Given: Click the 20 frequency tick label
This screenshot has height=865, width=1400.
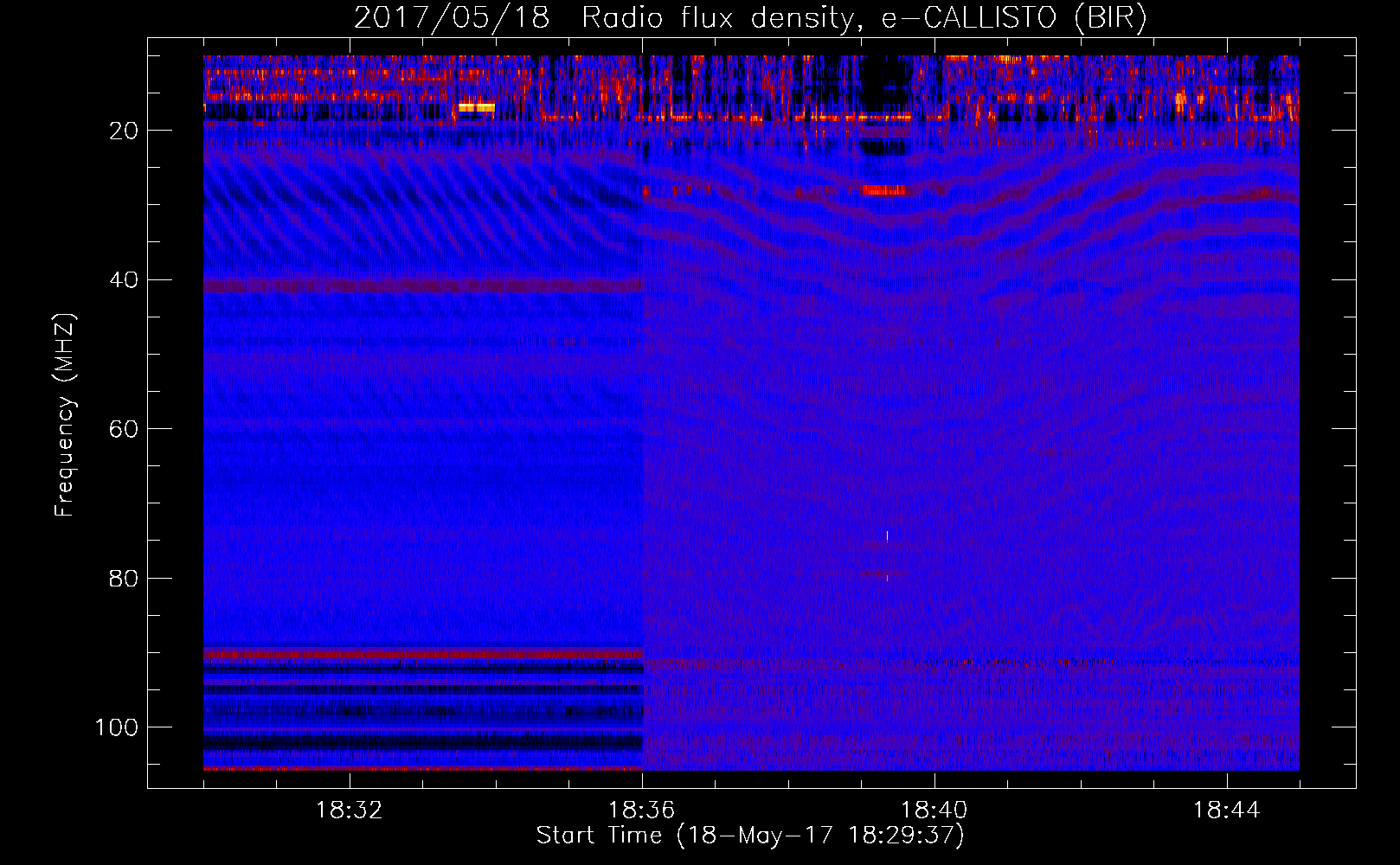Looking at the screenshot, I should 124,131.
